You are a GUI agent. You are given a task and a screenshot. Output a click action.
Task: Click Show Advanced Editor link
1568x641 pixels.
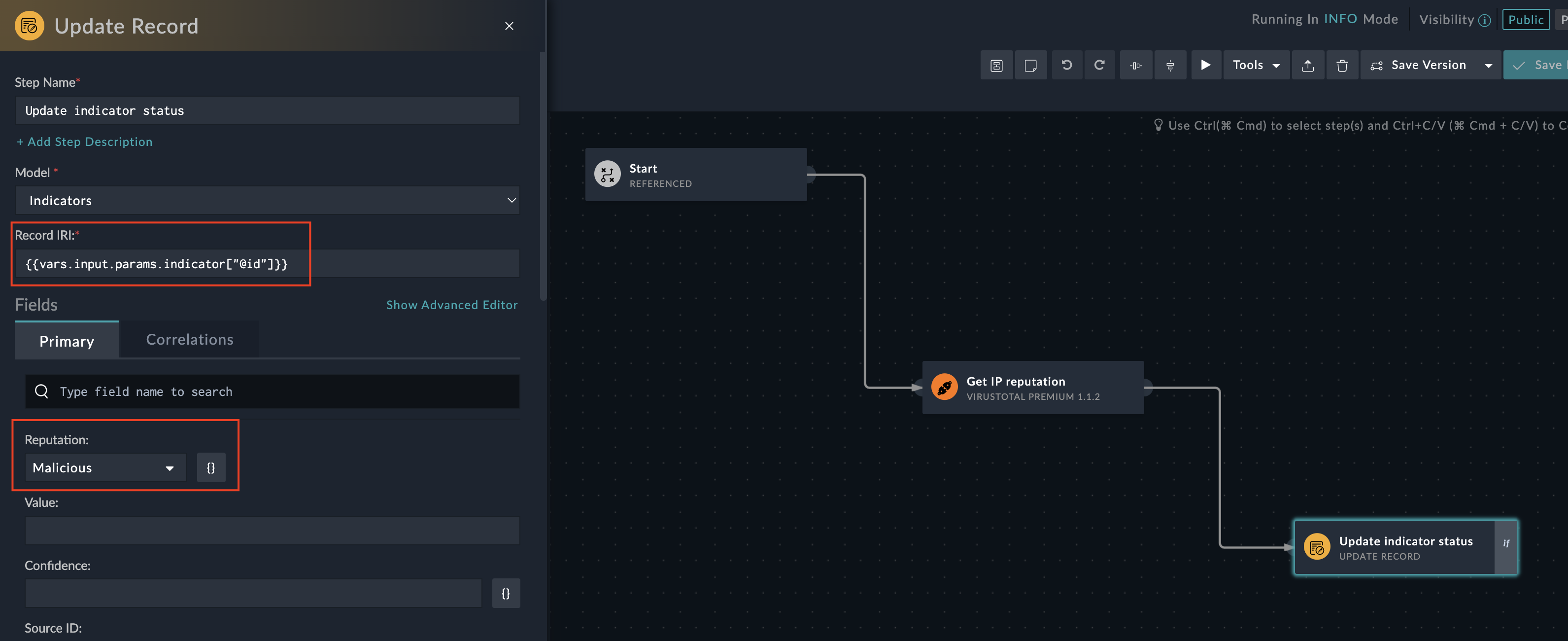(452, 305)
